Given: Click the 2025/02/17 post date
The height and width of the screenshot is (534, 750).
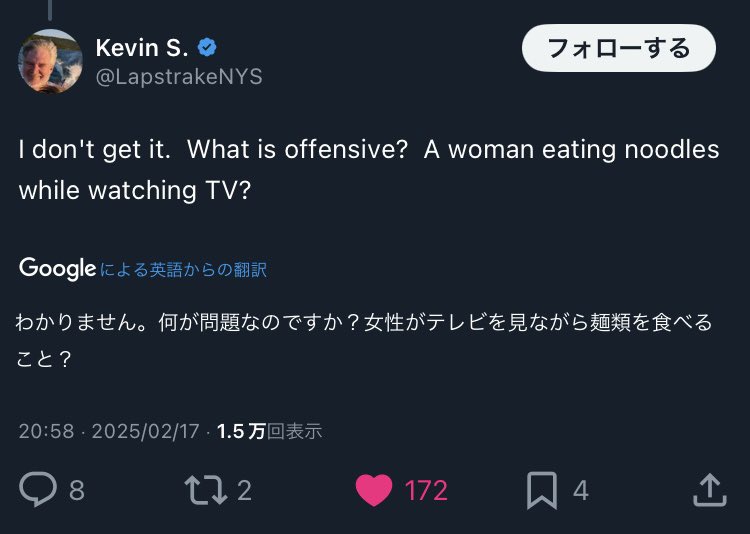Looking at the screenshot, I should coord(144,431).
